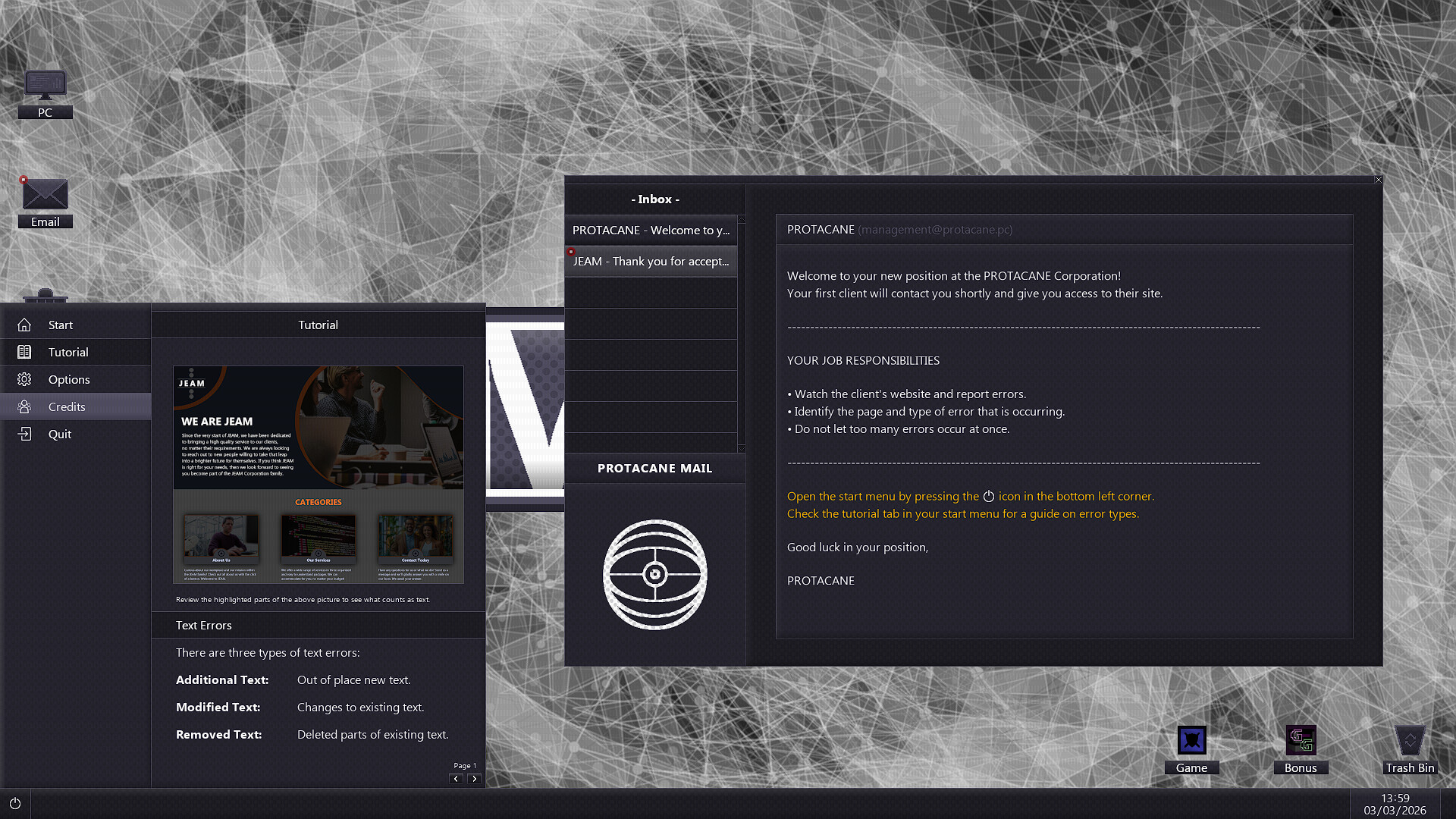Select the home icon next to Start
The image size is (1456, 819).
click(25, 325)
